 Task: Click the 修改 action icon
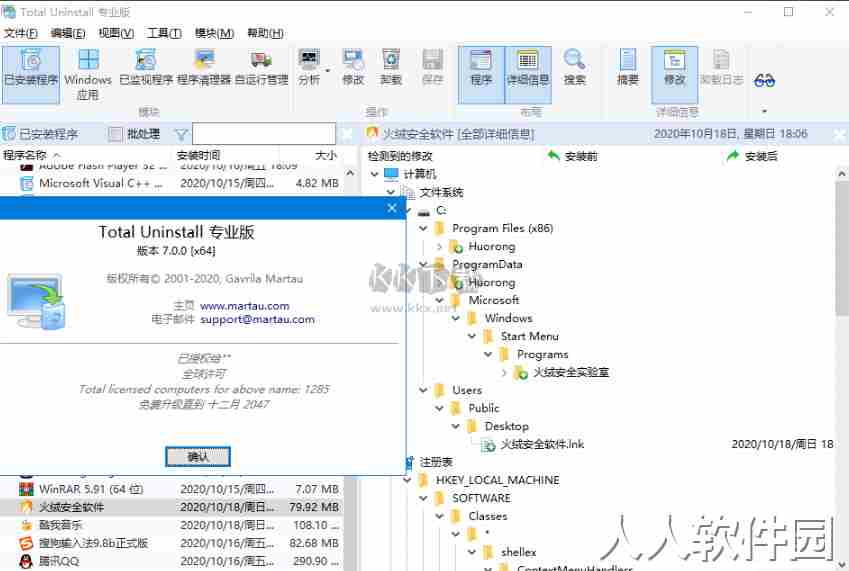coord(352,69)
